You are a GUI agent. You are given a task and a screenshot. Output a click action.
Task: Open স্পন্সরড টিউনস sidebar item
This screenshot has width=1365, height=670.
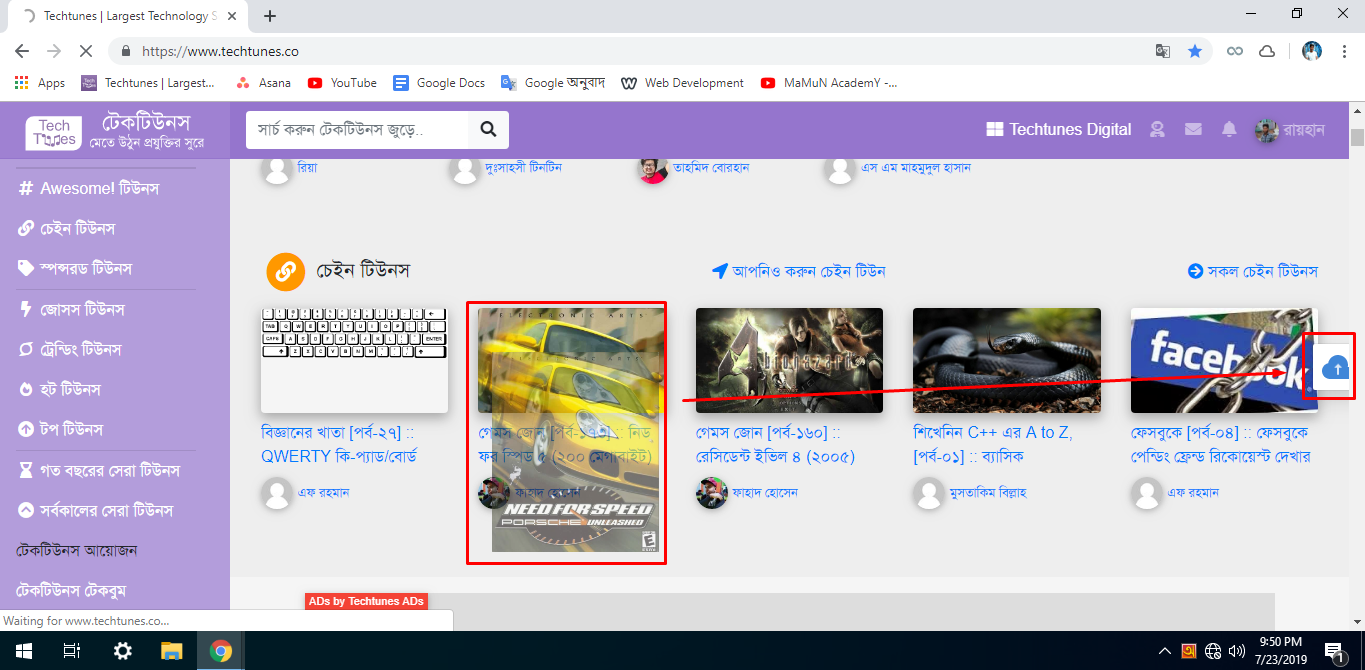tap(75, 268)
